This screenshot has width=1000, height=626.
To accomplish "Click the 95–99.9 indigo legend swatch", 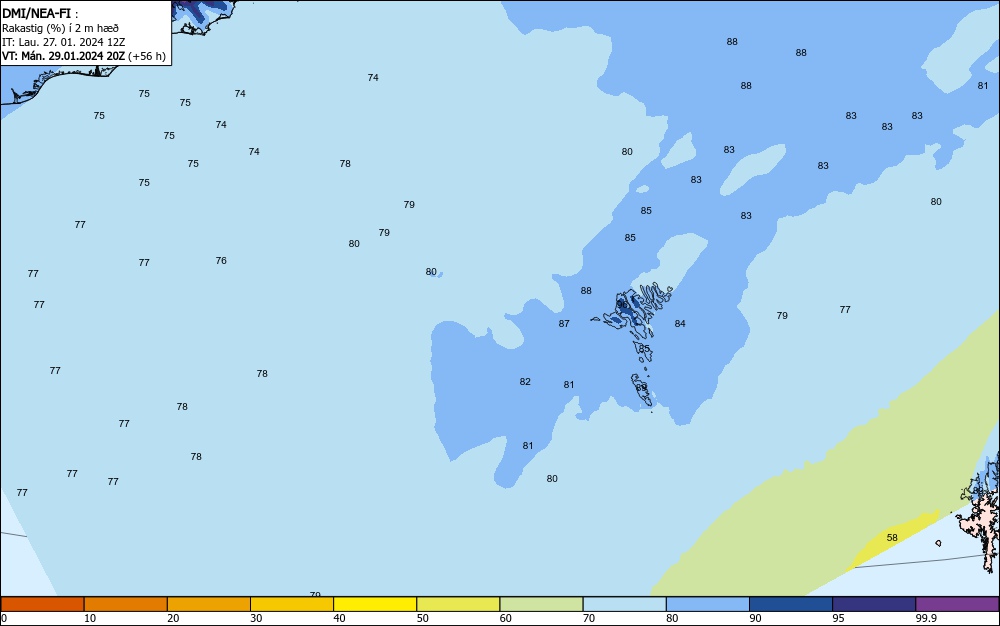I will pos(874,604).
